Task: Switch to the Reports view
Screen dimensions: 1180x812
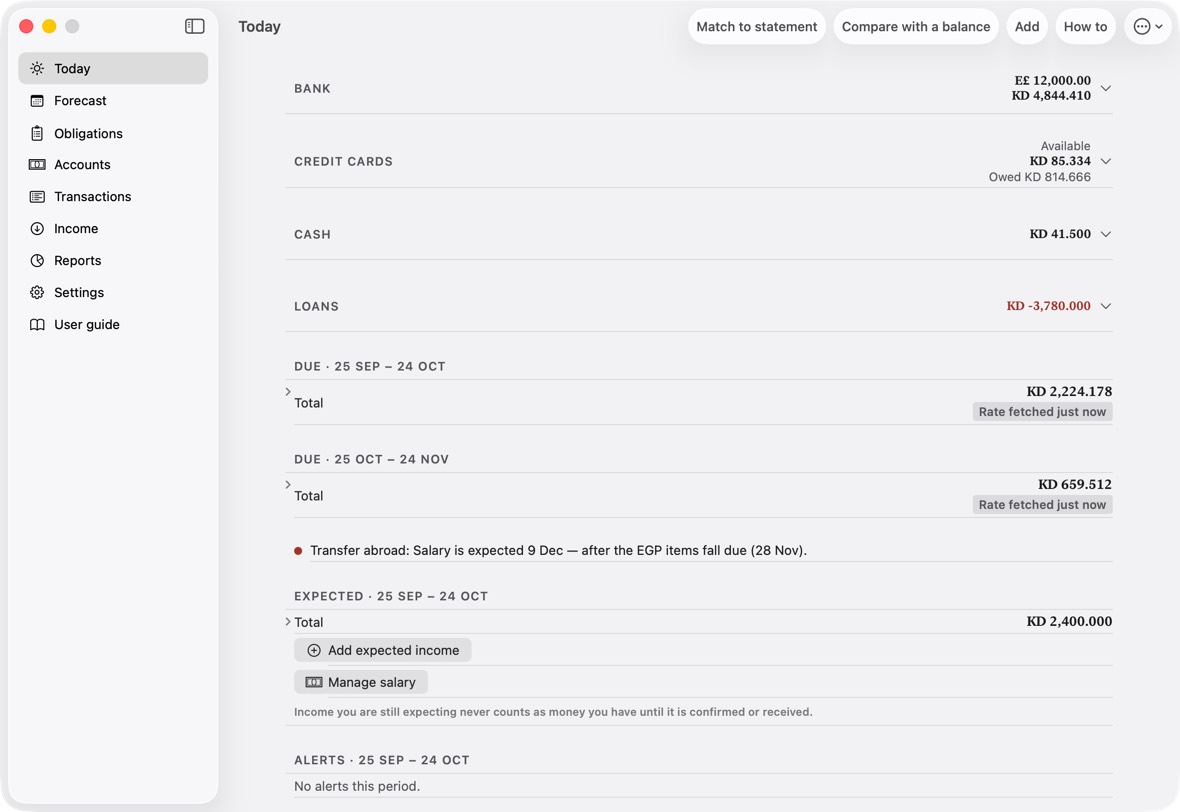Action: [113, 260]
